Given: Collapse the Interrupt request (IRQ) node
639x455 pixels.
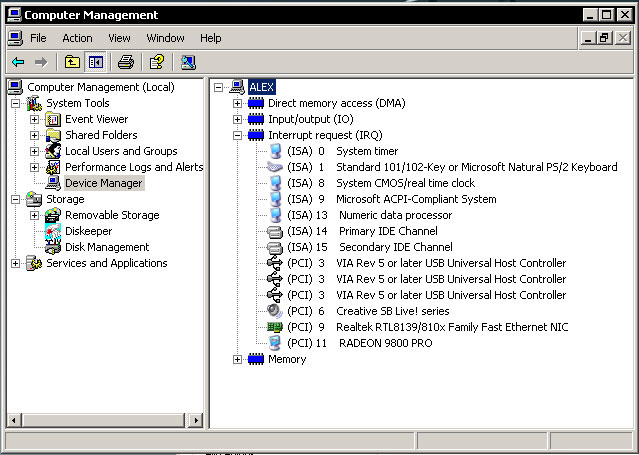Looking at the screenshot, I should (237, 135).
